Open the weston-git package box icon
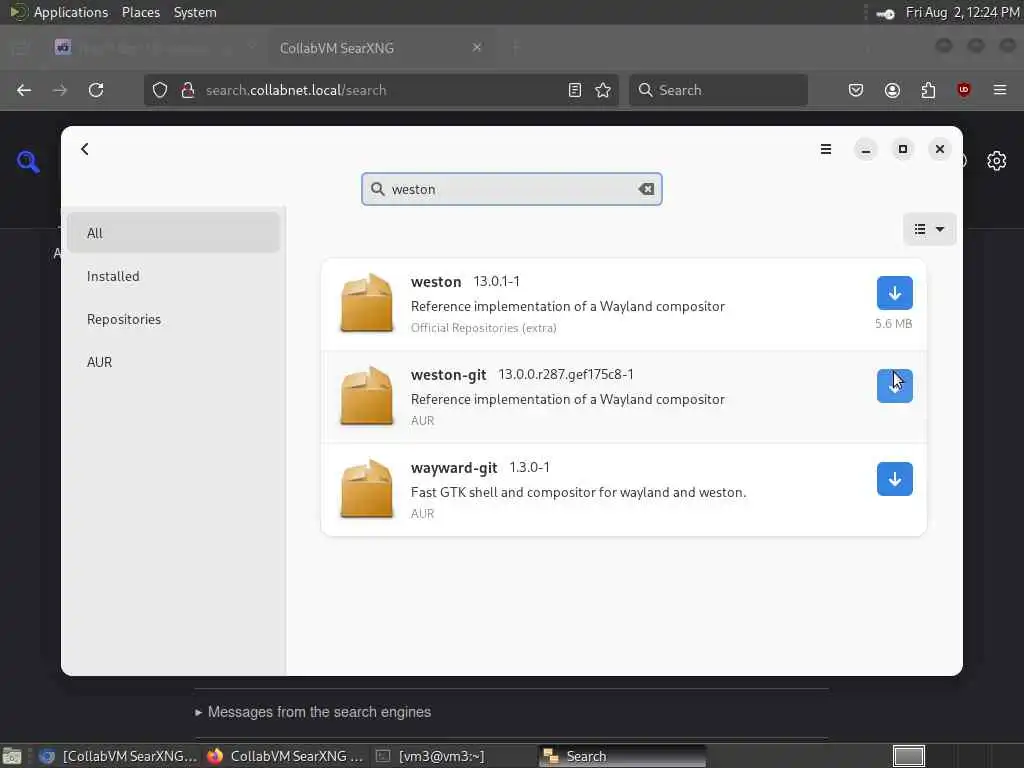This screenshot has width=1024, height=768. pyautogui.click(x=366, y=396)
